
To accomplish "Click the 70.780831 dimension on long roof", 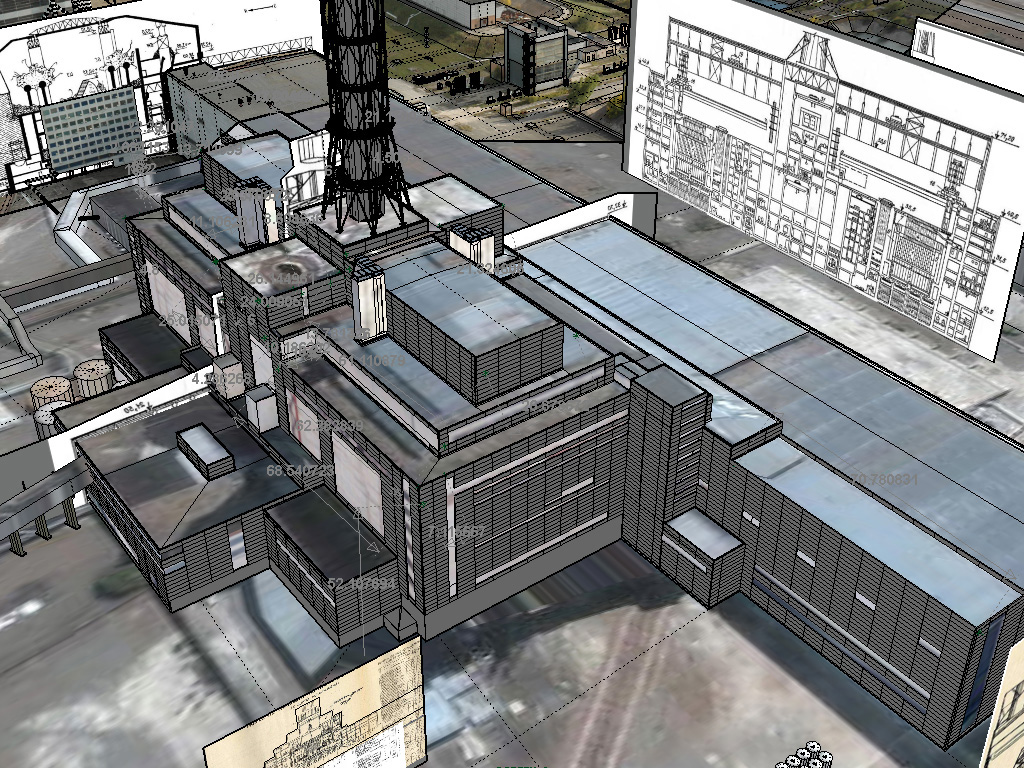I will tap(884, 479).
